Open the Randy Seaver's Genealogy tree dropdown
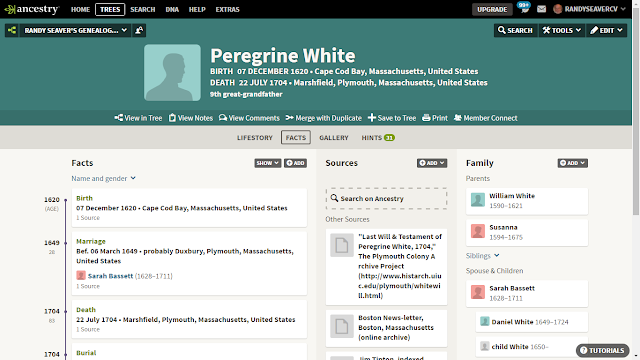The image size is (640, 360). tap(75, 30)
